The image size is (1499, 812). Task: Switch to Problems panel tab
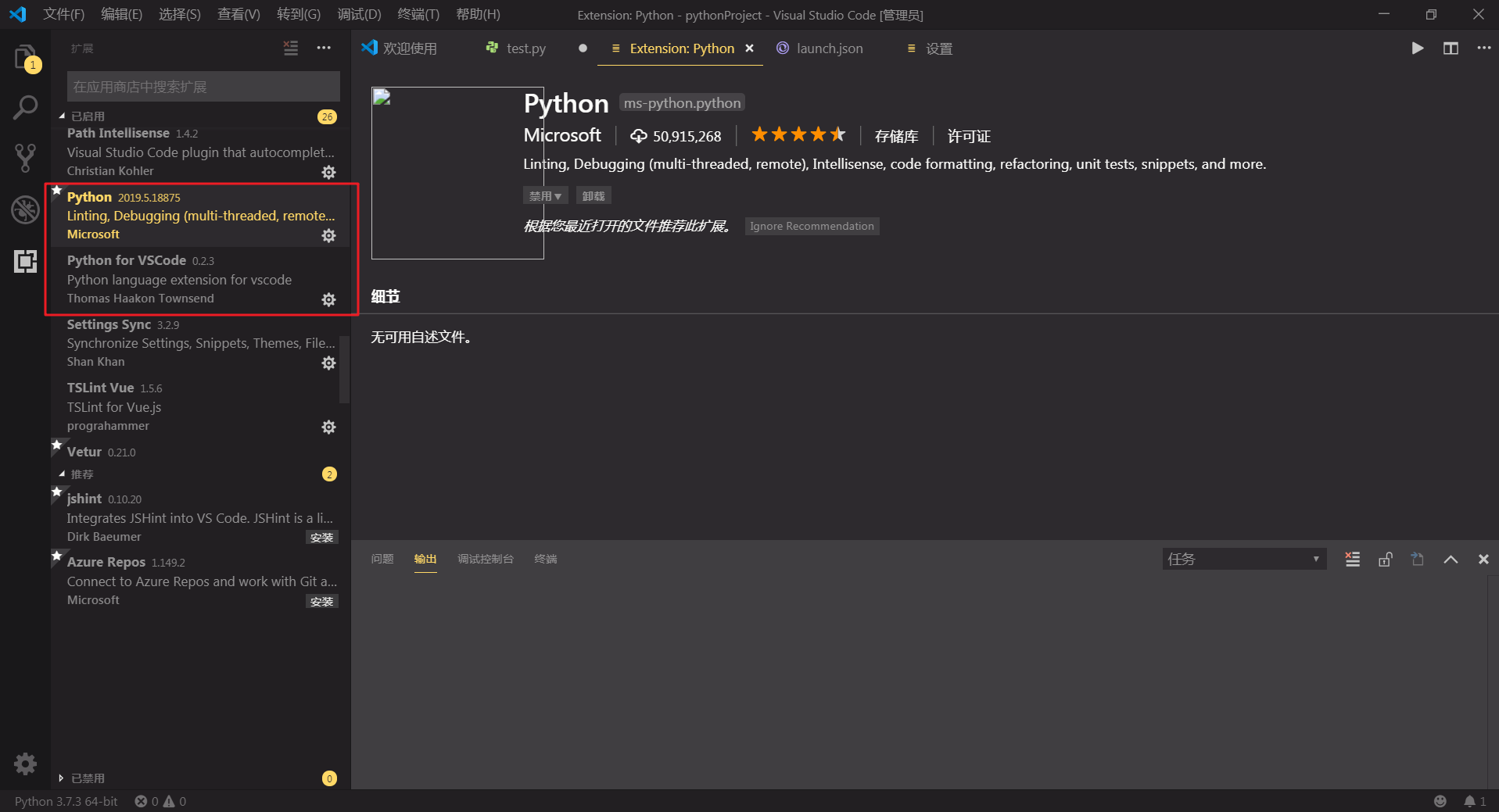click(382, 559)
